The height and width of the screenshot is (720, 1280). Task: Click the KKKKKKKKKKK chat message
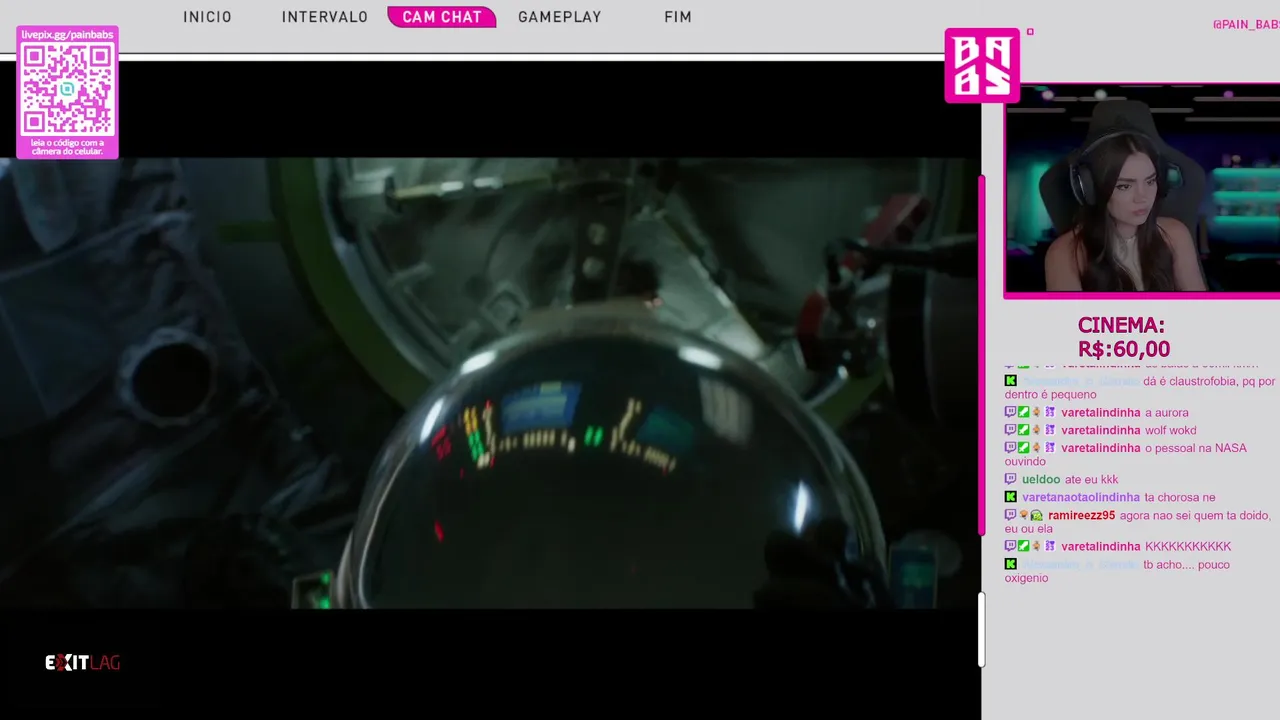click(1188, 546)
